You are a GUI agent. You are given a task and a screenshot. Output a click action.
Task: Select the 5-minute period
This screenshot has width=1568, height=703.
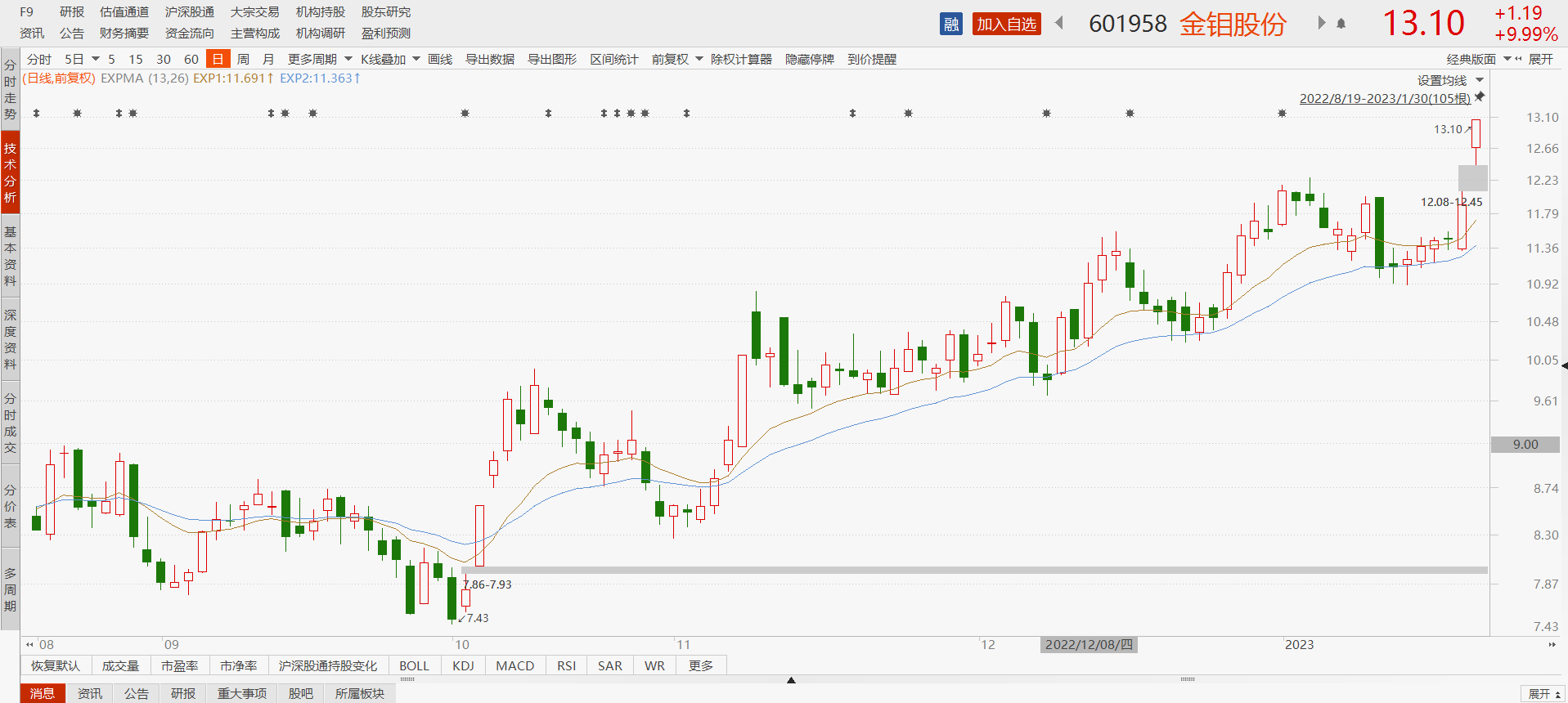(x=111, y=59)
